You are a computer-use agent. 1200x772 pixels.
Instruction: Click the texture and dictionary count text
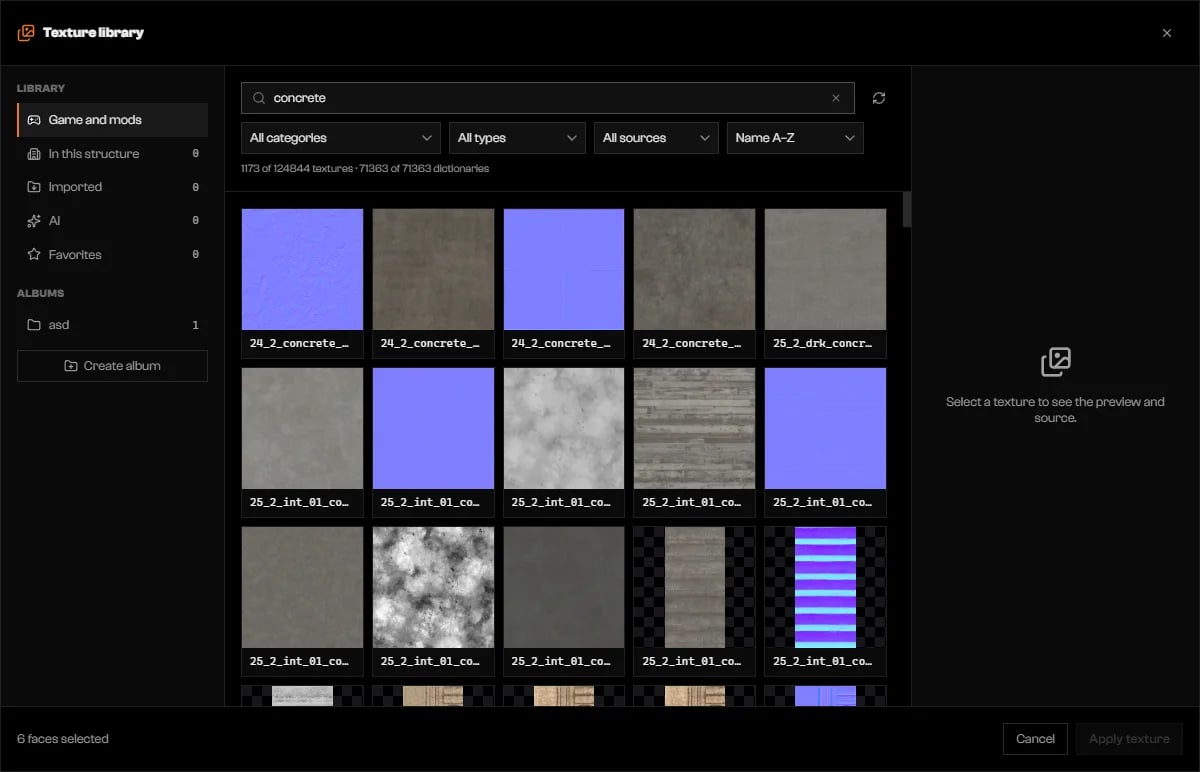pos(365,169)
